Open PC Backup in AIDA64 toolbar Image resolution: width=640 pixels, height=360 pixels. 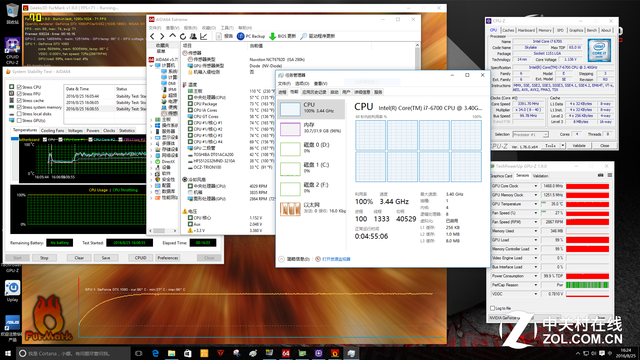251,36
